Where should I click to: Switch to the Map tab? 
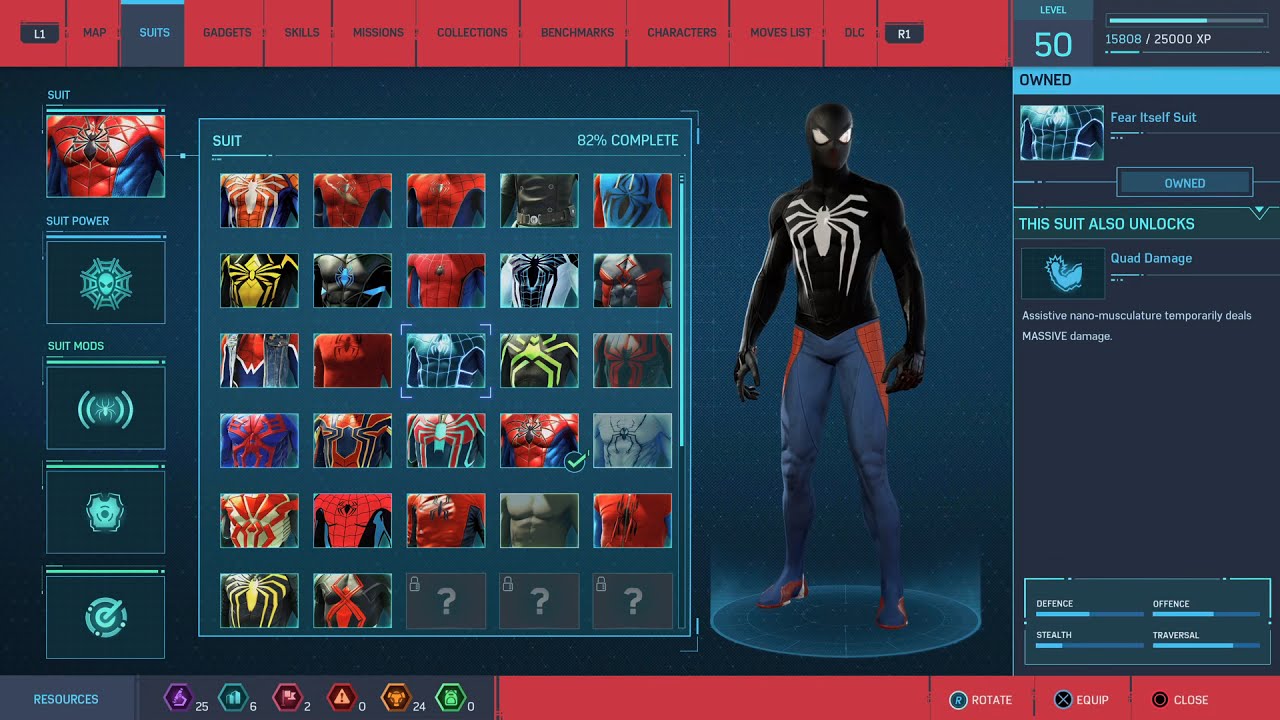(94, 33)
